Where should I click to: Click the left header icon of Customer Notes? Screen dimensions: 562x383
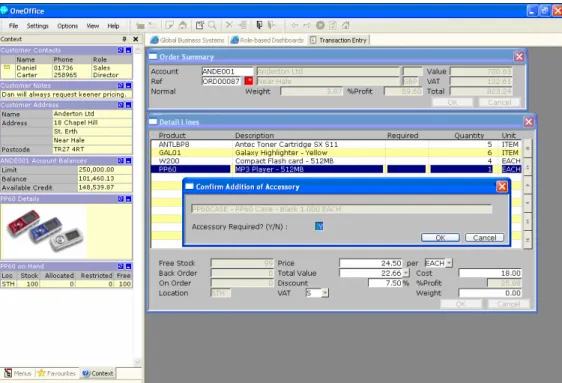point(121,86)
